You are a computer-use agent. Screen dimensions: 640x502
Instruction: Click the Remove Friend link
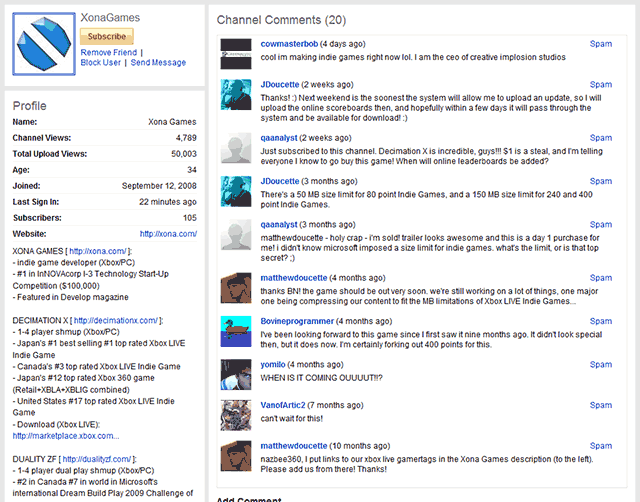click(109, 53)
